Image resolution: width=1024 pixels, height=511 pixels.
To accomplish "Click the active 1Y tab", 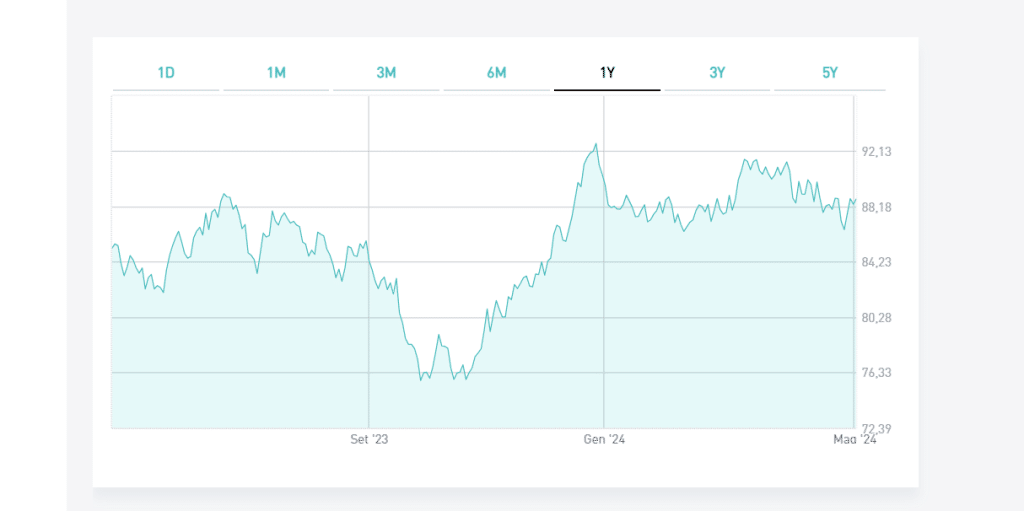I will pos(607,73).
